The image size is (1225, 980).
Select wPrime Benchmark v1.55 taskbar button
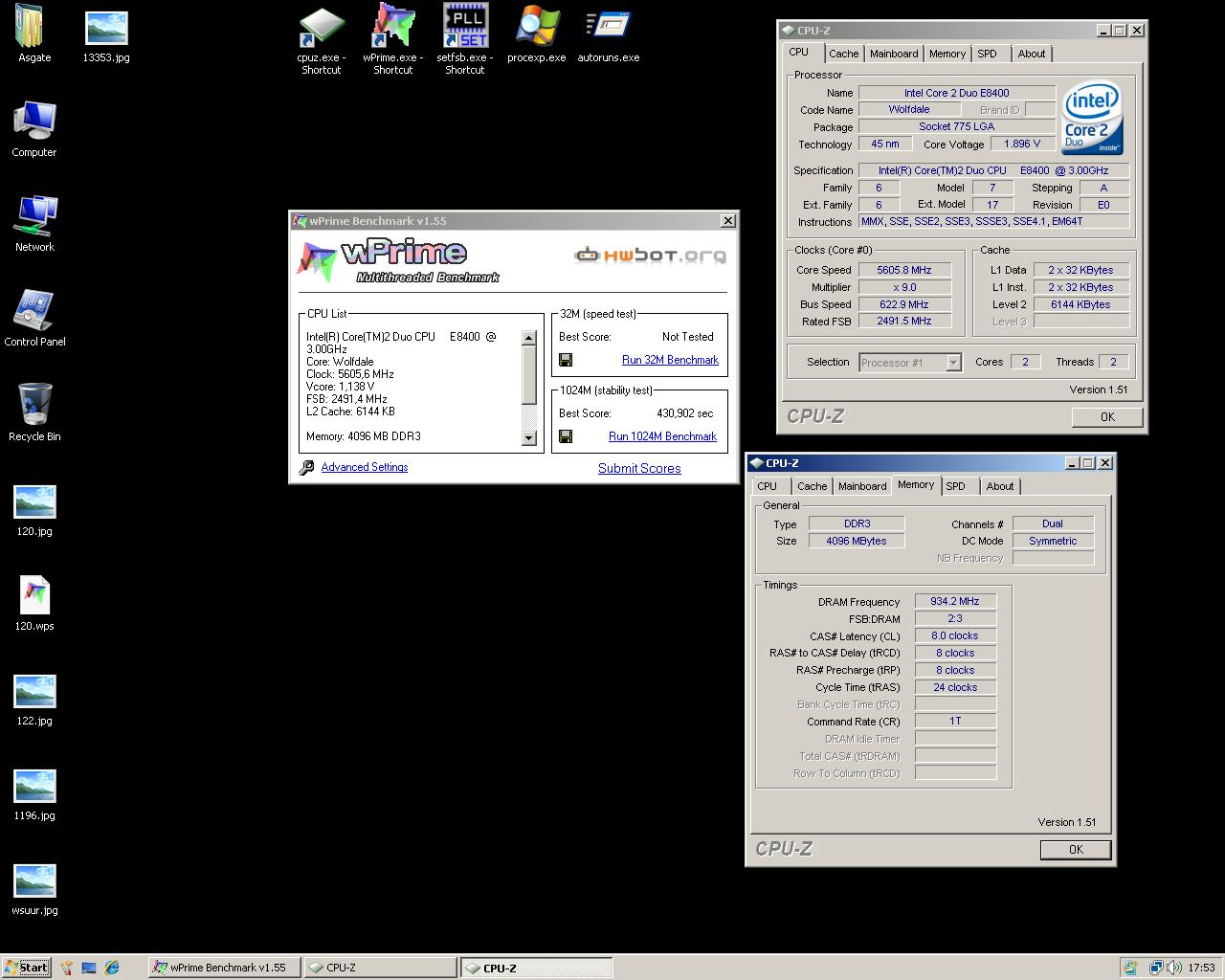pyautogui.click(x=224, y=968)
